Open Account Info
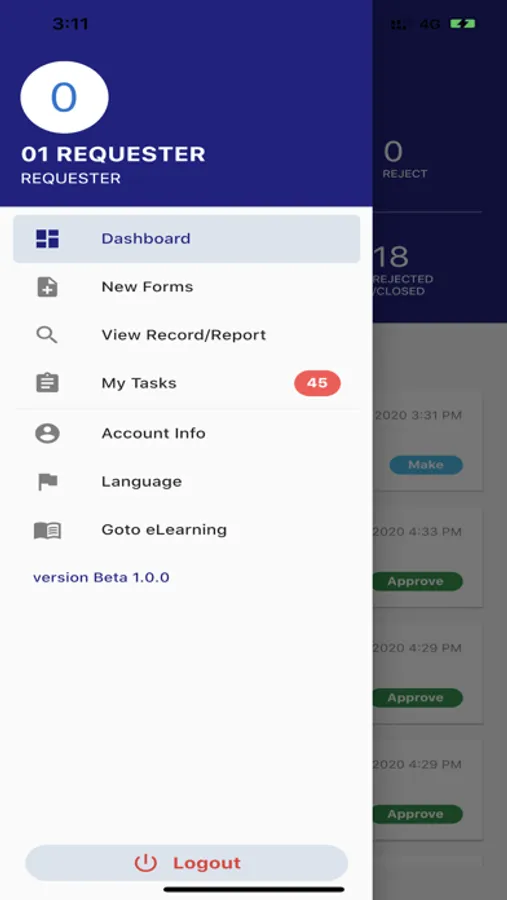The width and height of the screenshot is (507, 900). (x=187, y=433)
